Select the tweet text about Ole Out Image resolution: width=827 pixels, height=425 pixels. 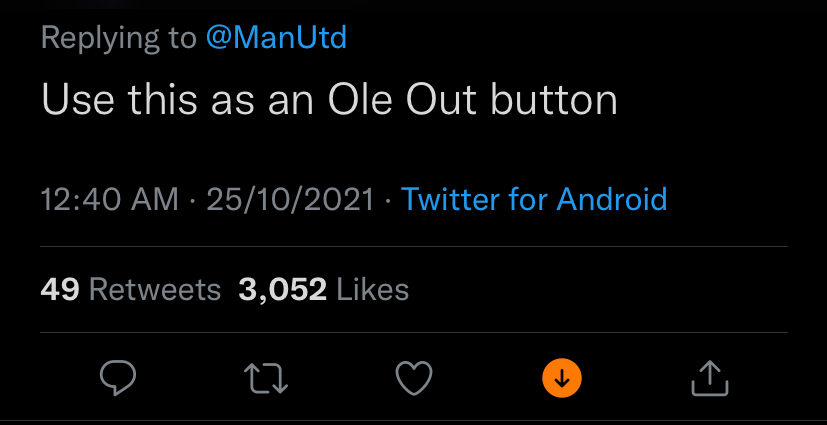tap(329, 100)
